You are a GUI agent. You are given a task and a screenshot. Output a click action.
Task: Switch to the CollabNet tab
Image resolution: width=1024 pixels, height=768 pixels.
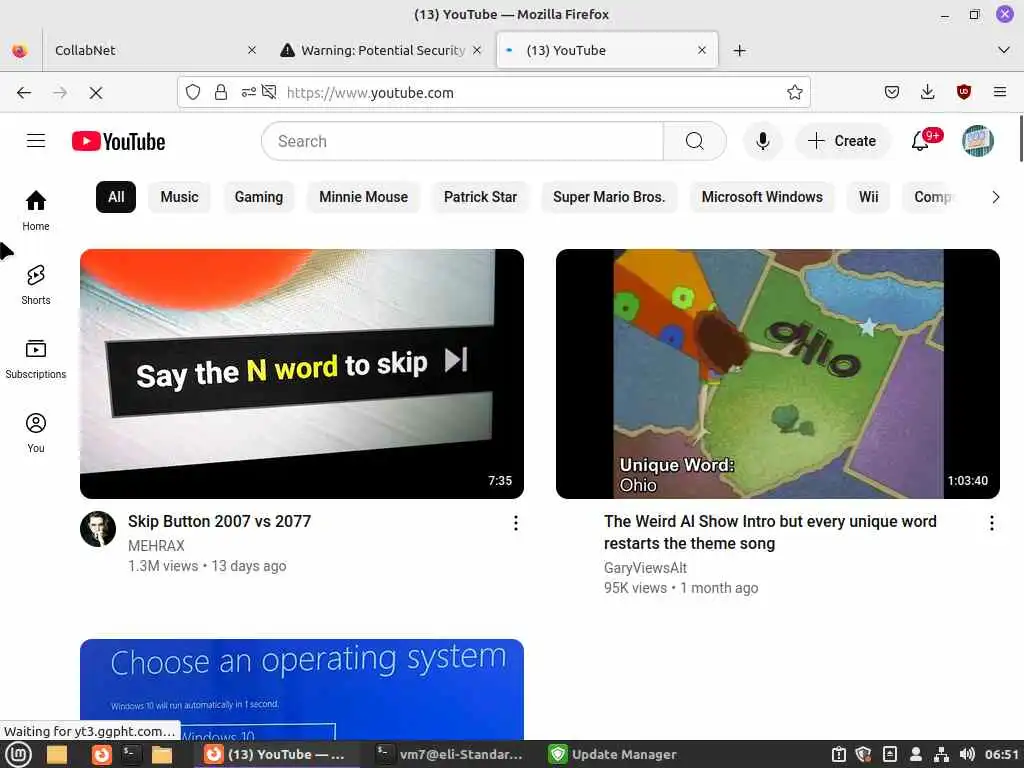click(153, 50)
